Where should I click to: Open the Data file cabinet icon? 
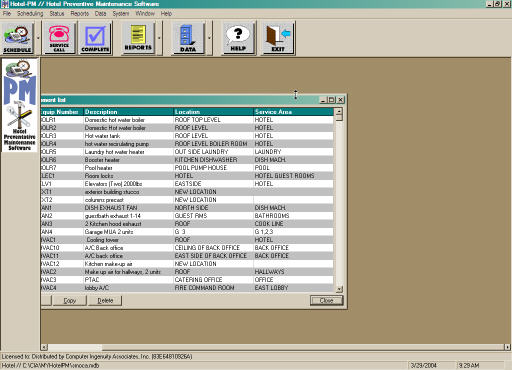[188, 38]
